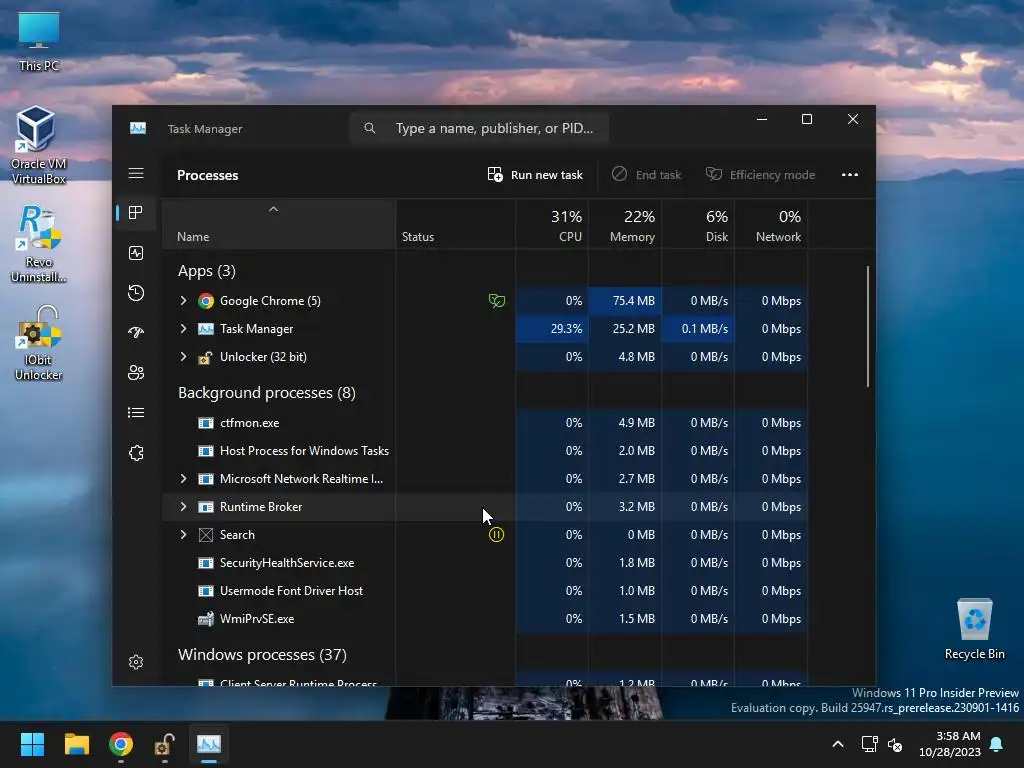This screenshot has height=768, width=1024.
Task: Click the Google Chrome icon in the Apps list
Action: pyautogui.click(x=206, y=301)
